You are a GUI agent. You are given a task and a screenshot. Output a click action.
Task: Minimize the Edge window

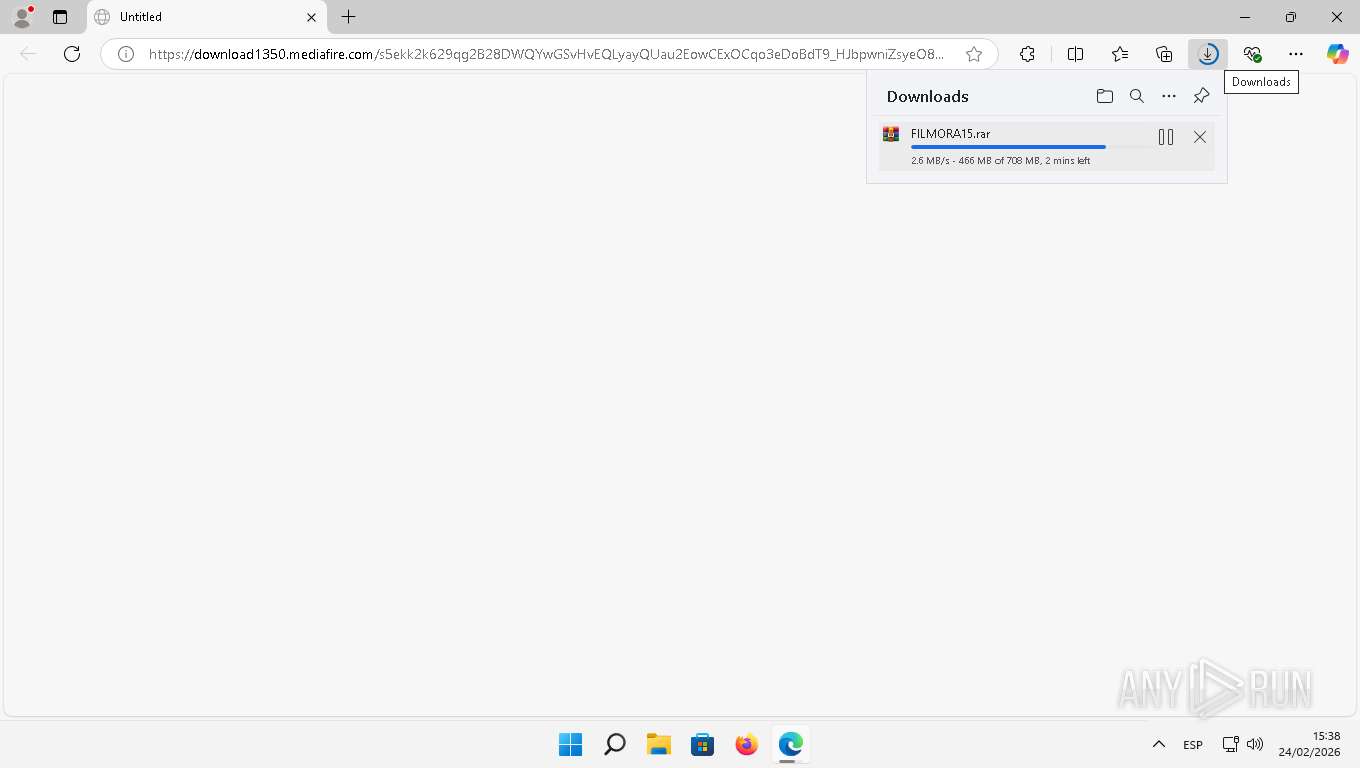pos(1245,17)
